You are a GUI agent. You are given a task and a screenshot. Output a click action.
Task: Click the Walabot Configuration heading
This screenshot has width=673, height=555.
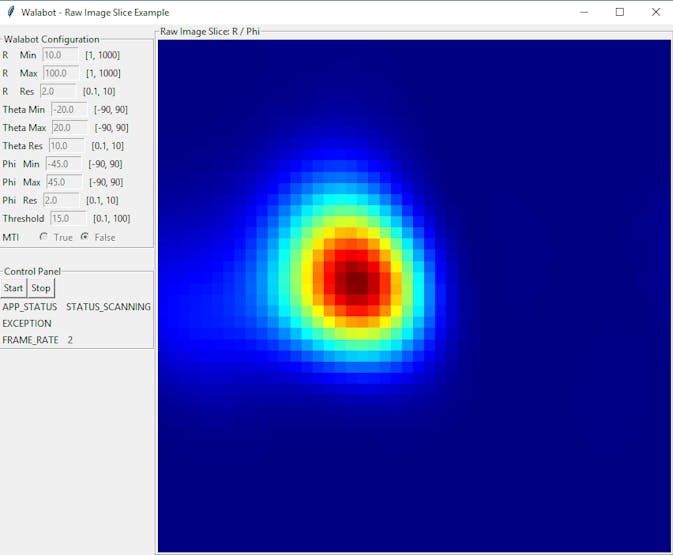pos(52,39)
